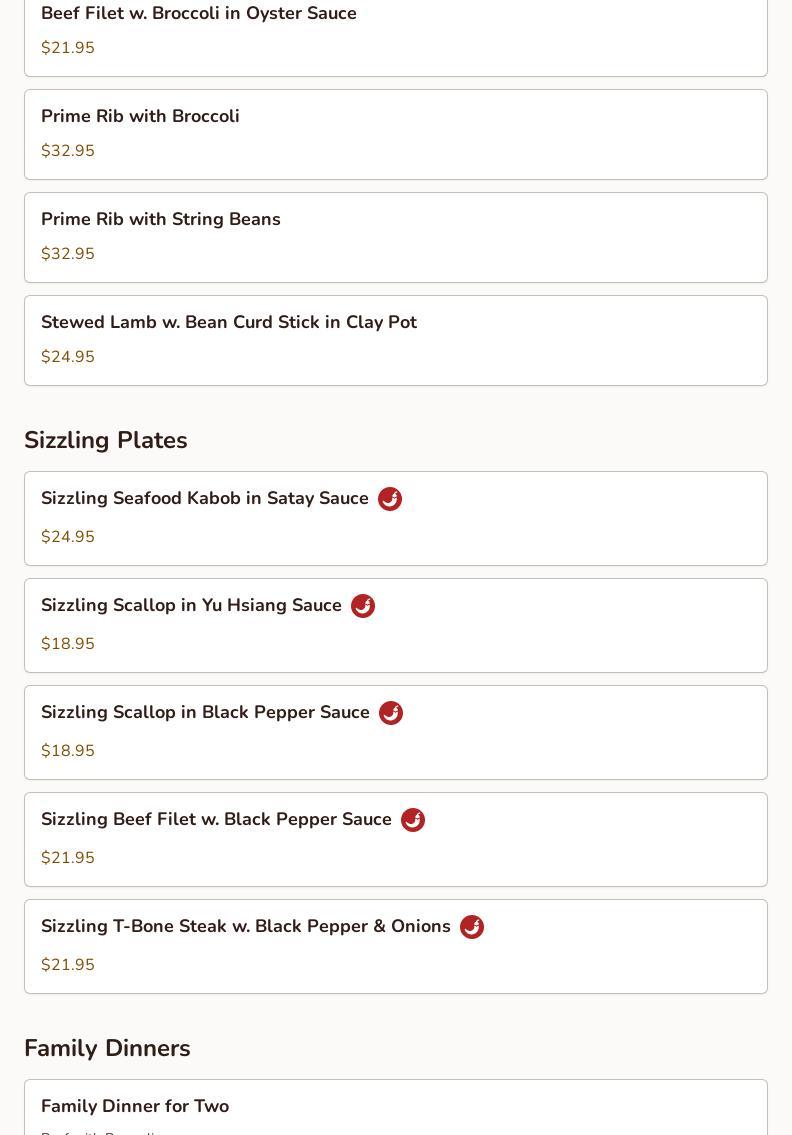Image resolution: width=792 pixels, height=1135 pixels.
Task: Click chili icon beside Sizzling T-Bone Steak
Action: click(472, 927)
